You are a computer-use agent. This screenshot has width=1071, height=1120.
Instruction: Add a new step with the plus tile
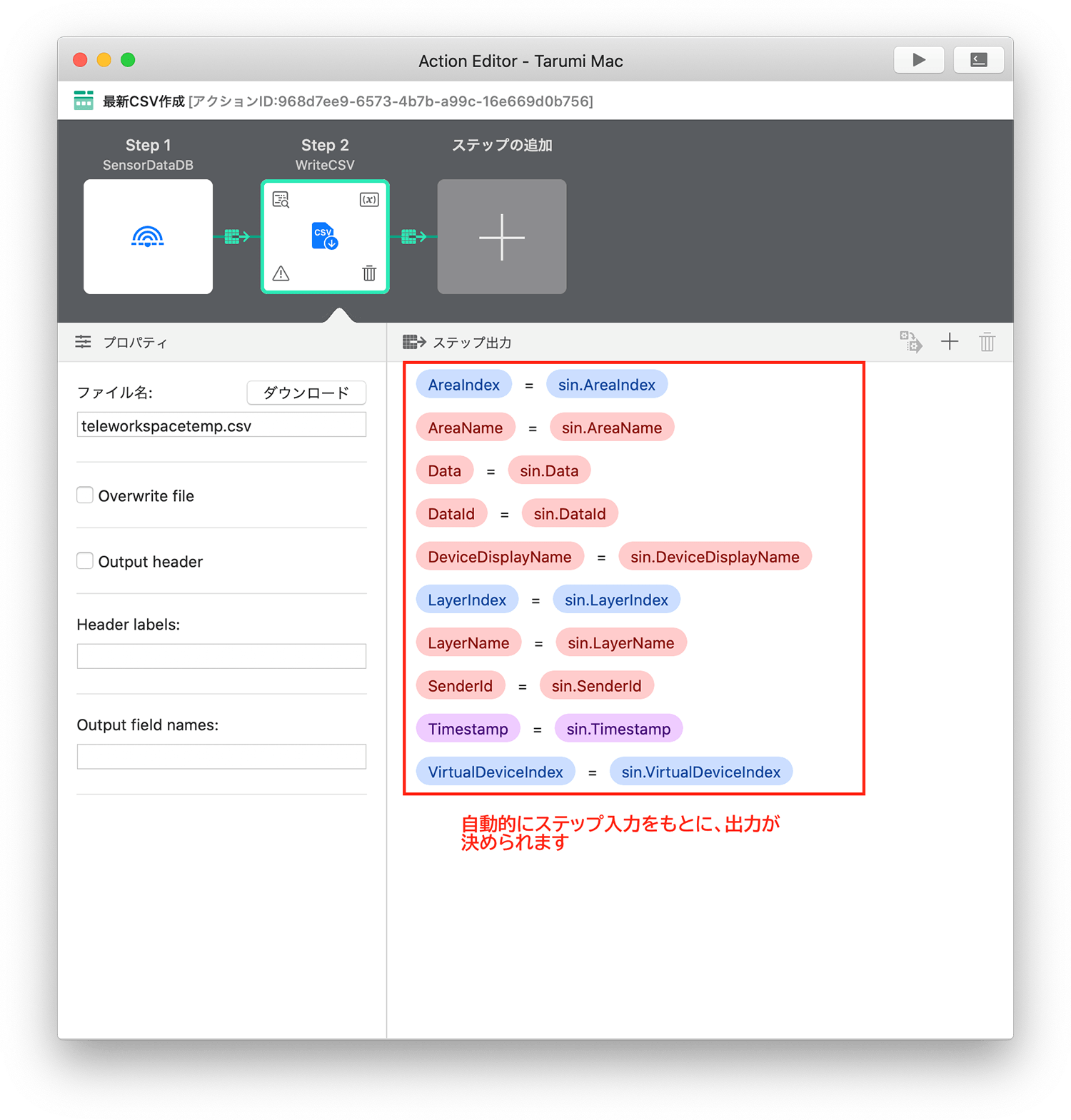pos(502,236)
